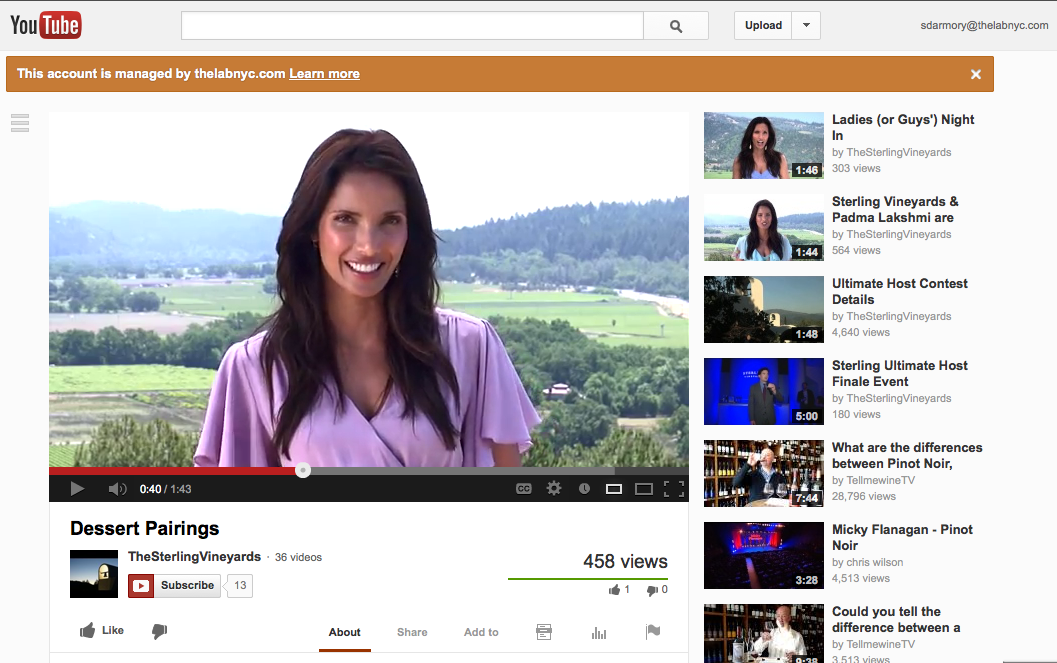
Task: Click the 0:40 / 1:43 time display
Action: pyautogui.click(x=165, y=489)
